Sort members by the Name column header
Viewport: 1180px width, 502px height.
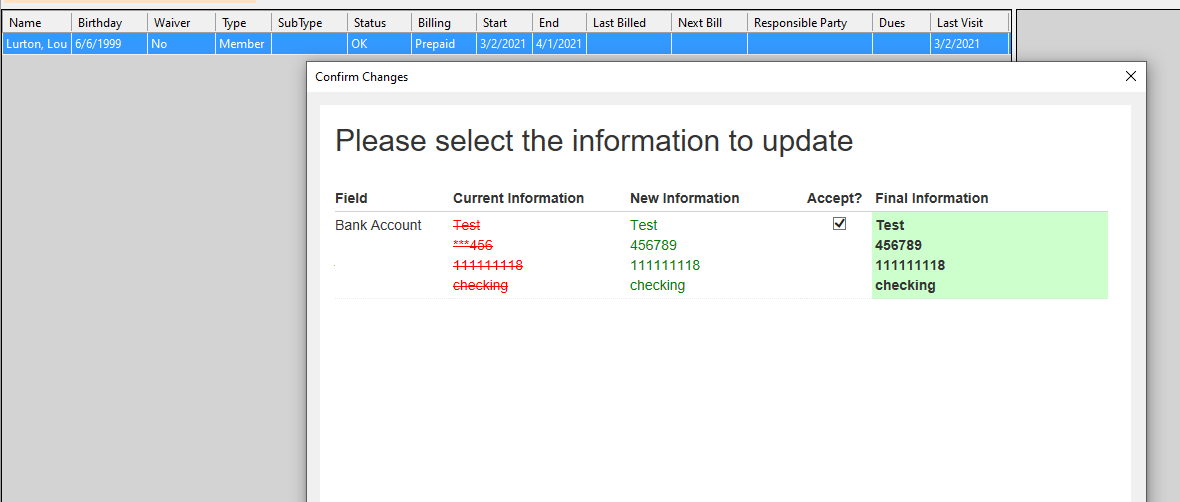[x=37, y=23]
